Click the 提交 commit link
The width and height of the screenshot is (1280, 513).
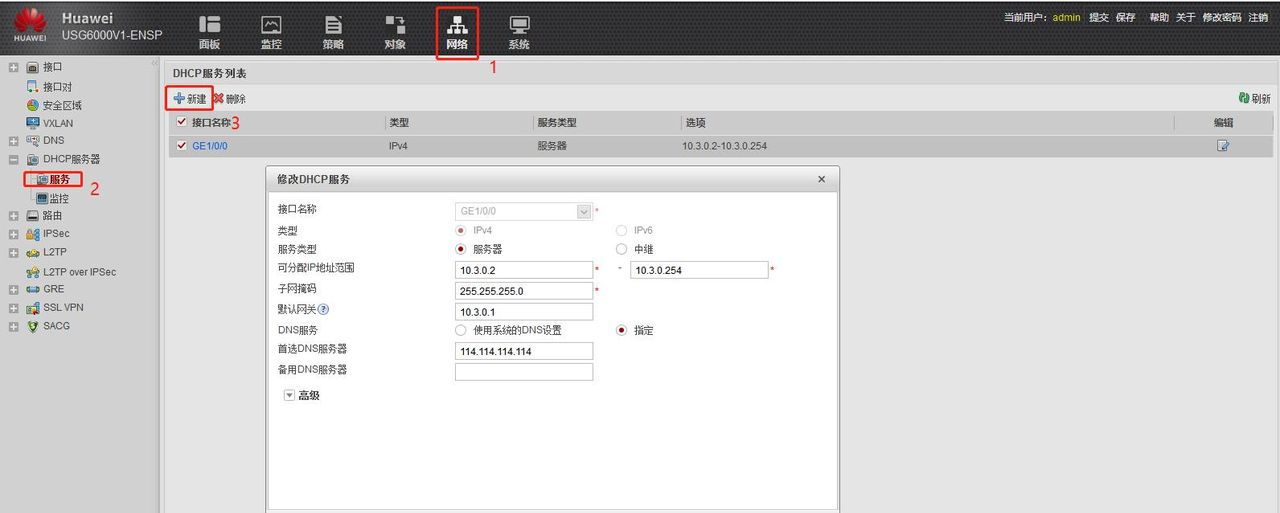(x=1099, y=17)
